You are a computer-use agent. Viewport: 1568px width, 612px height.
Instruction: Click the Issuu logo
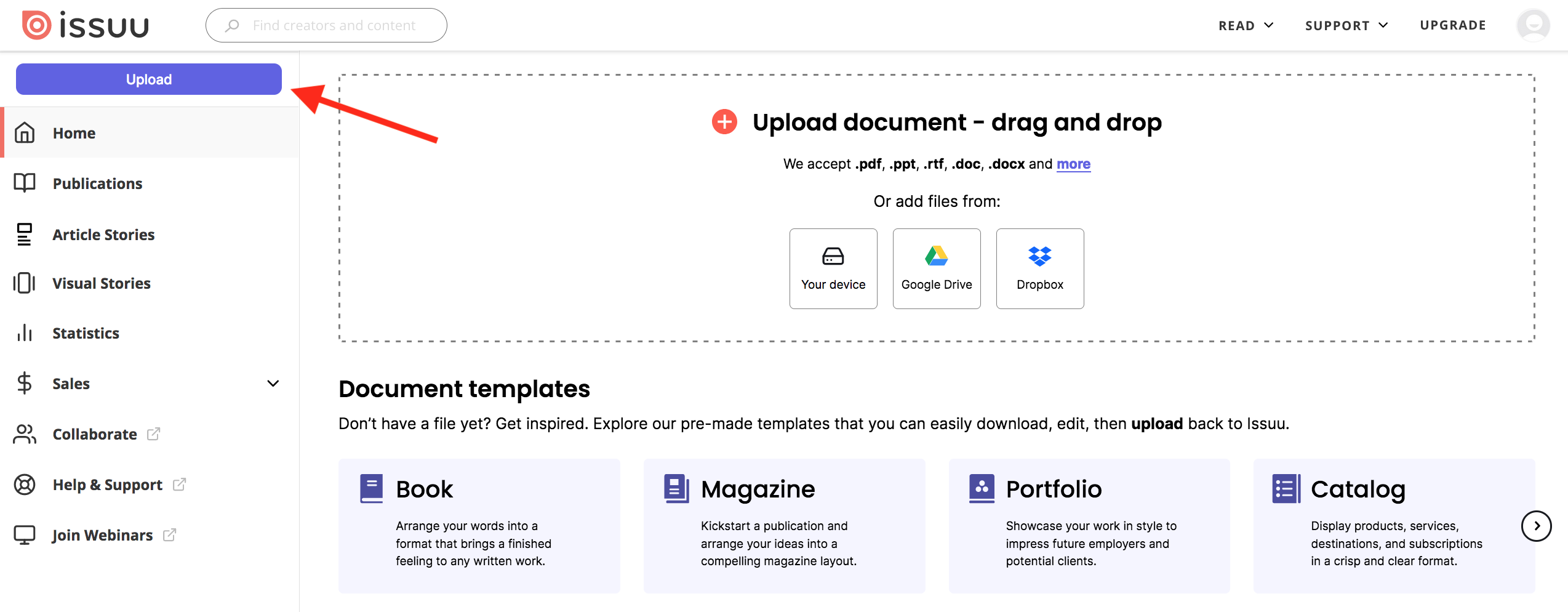86,25
